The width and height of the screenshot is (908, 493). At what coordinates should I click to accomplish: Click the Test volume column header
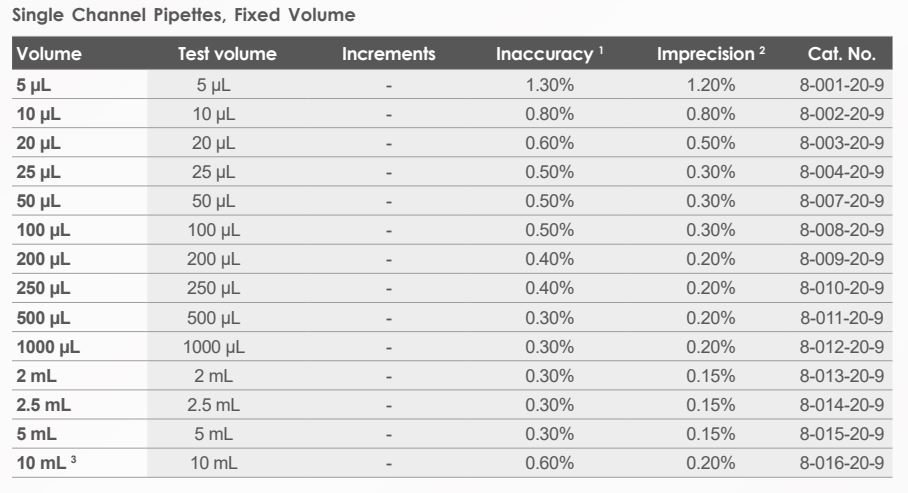click(x=227, y=54)
